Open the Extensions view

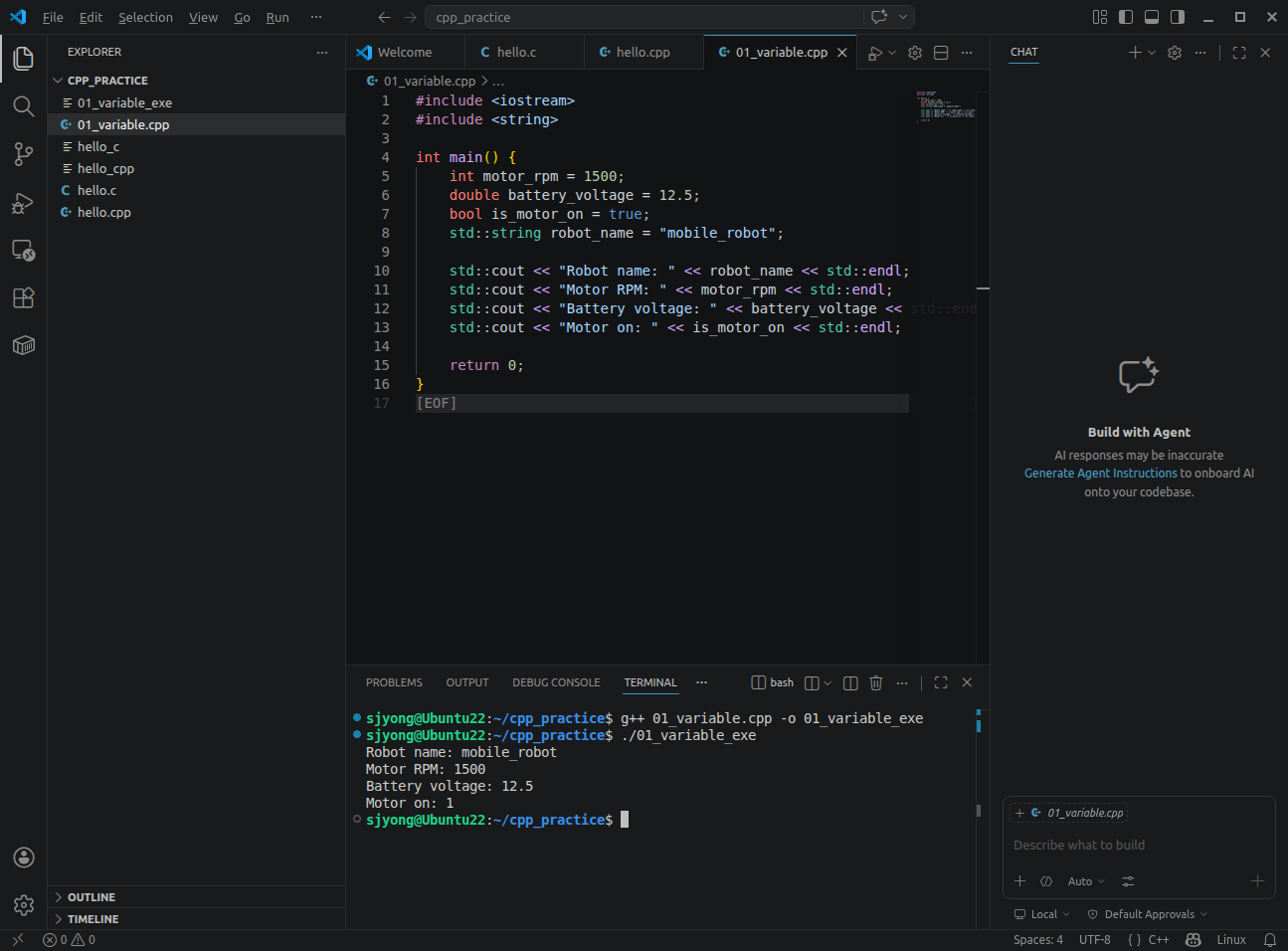pos(24,297)
